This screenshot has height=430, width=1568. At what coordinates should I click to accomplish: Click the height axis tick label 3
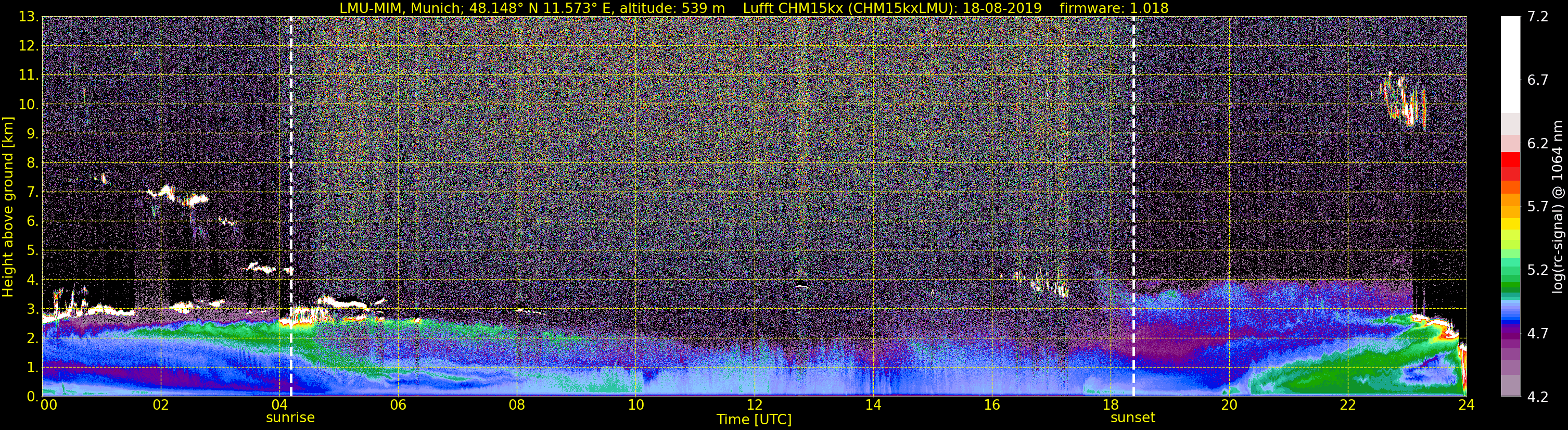click(x=31, y=309)
